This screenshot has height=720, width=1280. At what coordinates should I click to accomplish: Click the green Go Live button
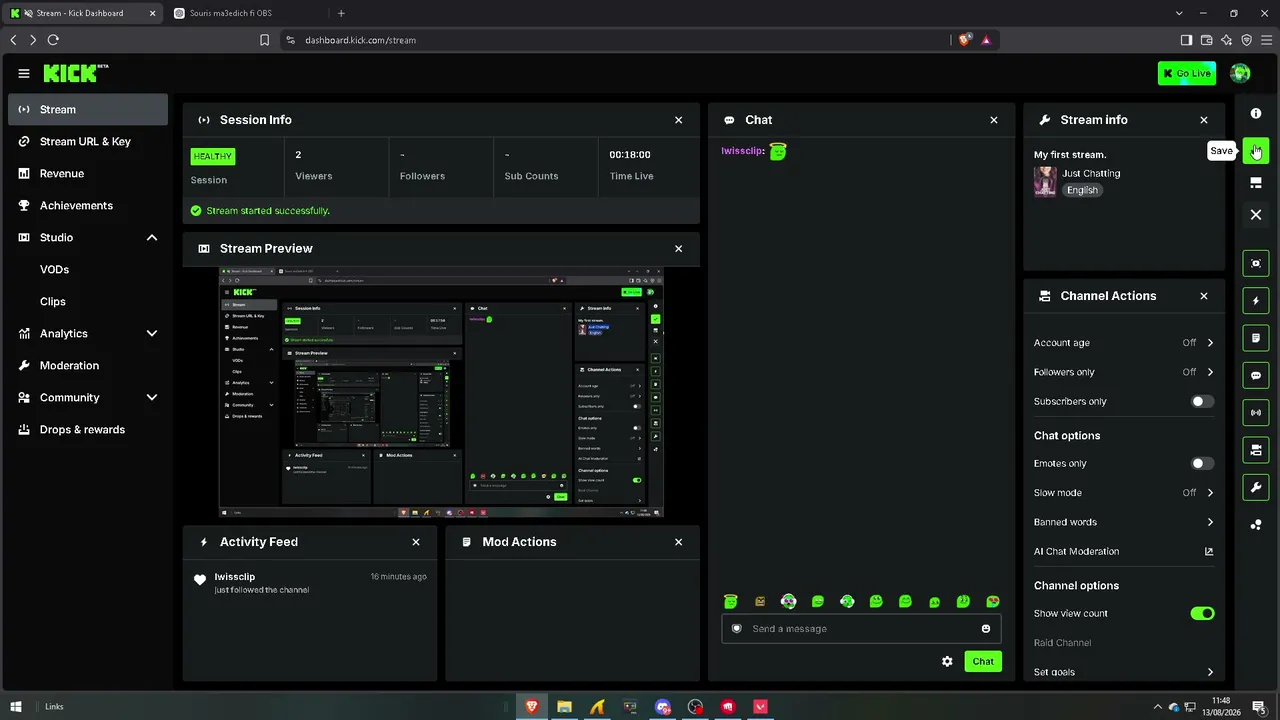[x=1187, y=73]
